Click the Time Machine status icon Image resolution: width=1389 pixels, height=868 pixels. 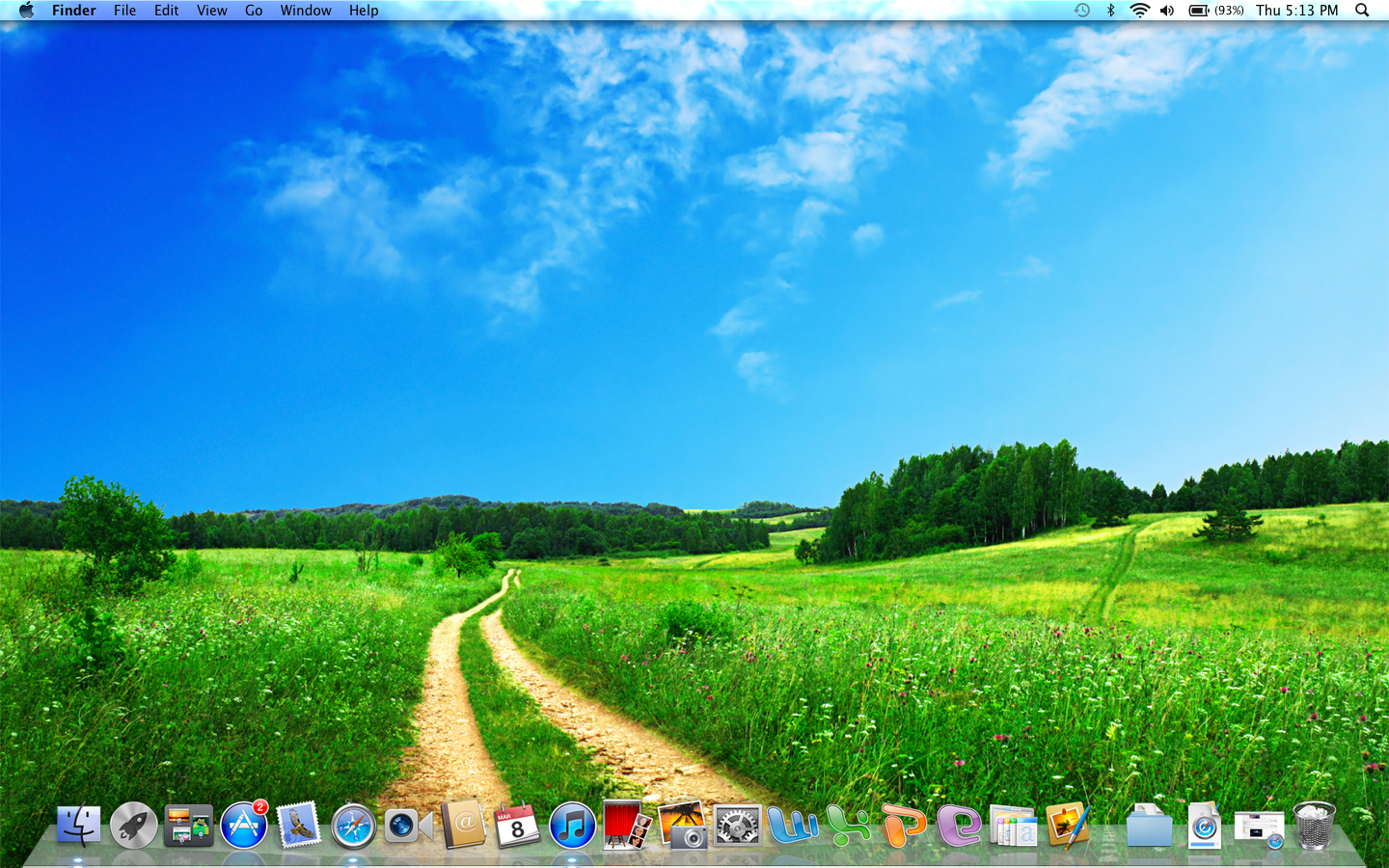pyautogui.click(x=1082, y=11)
